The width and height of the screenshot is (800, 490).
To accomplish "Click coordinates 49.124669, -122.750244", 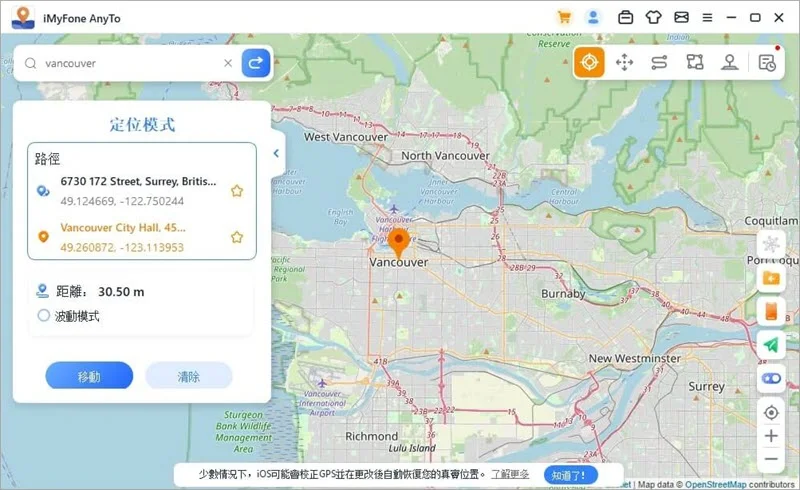I will (x=122, y=201).
